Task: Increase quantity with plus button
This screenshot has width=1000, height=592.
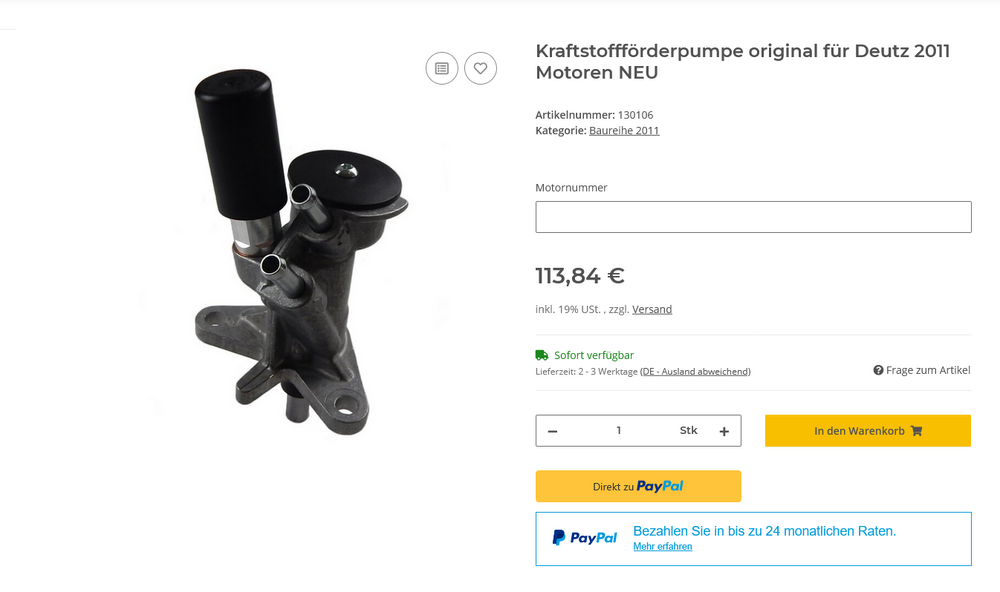Action: point(724,431)
